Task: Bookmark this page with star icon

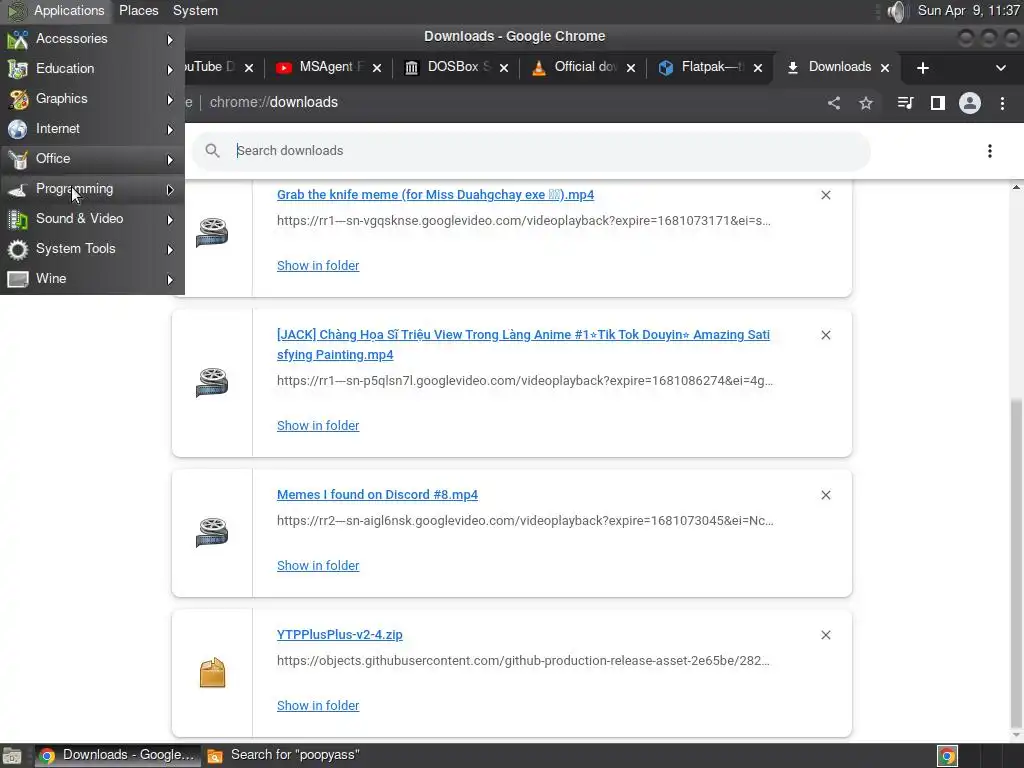Action: coord(866,103)
